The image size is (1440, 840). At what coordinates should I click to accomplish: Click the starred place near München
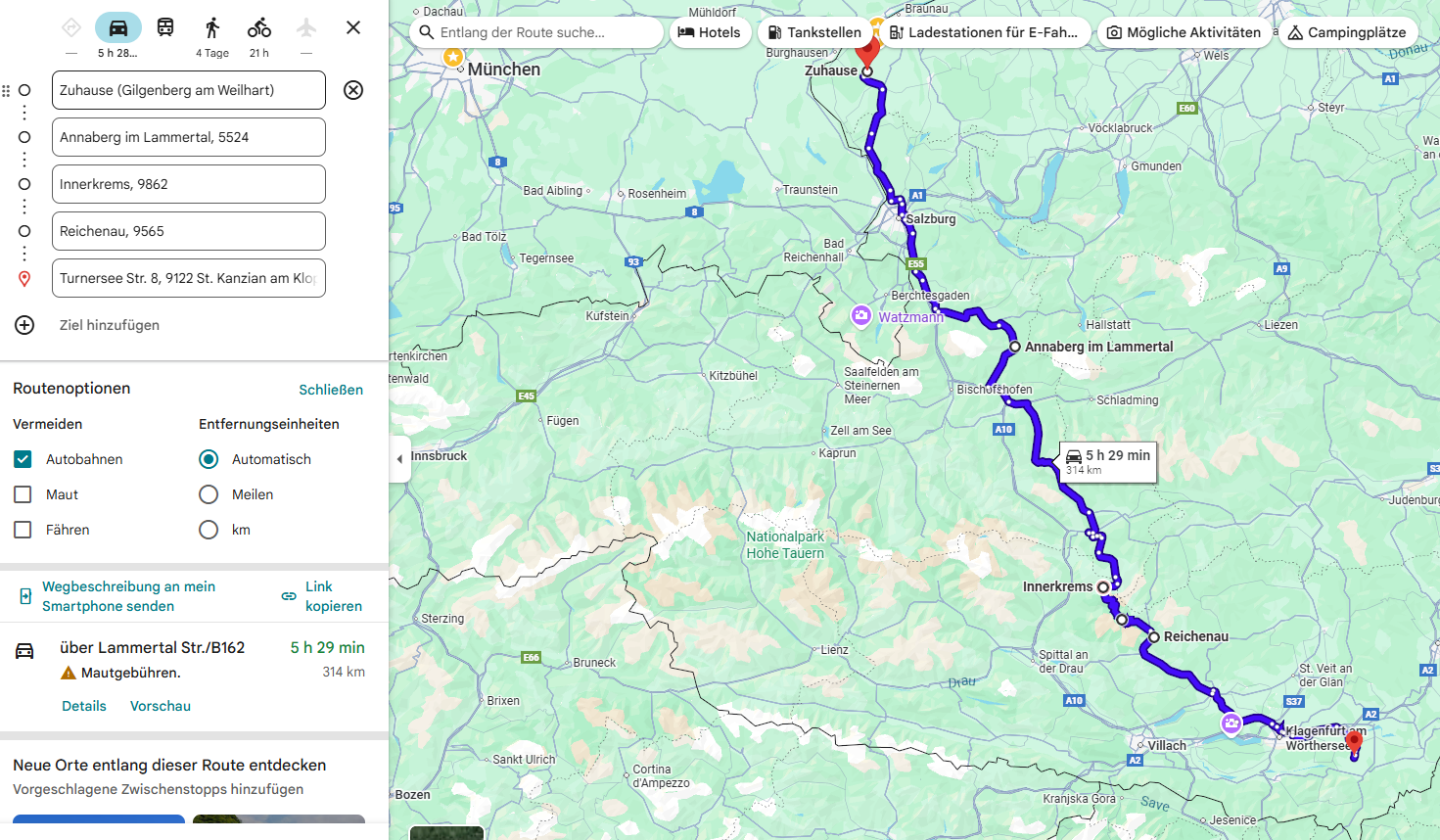coord(453,57)
